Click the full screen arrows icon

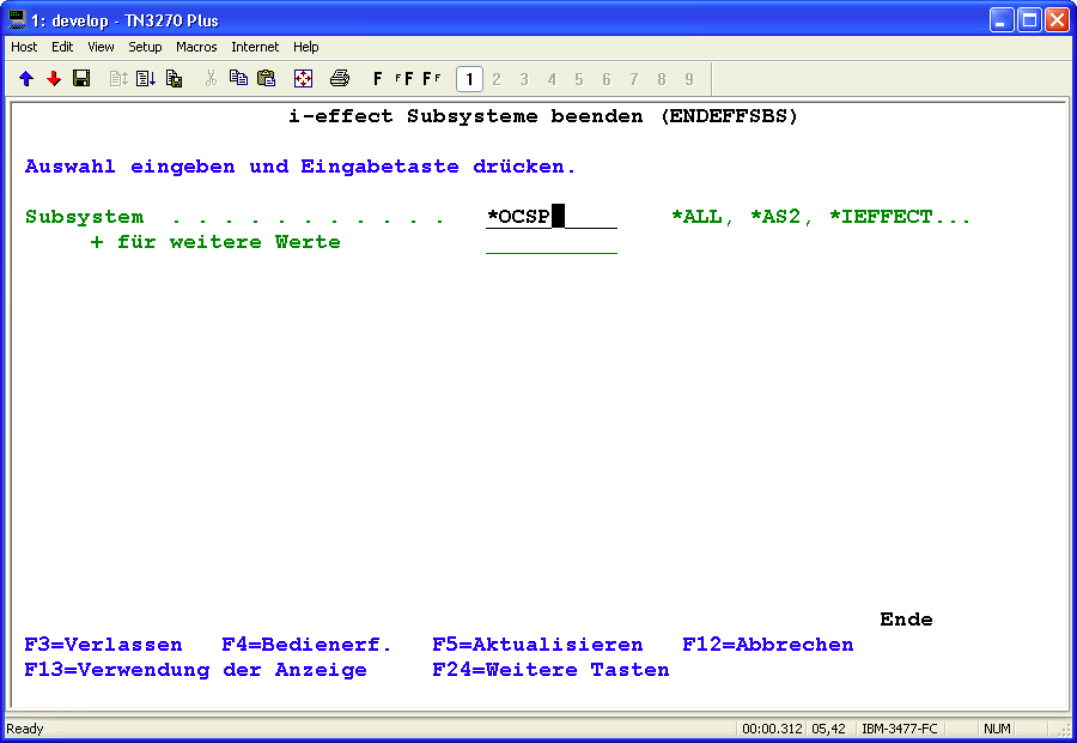pyautogui.click(x=303, y=79)
